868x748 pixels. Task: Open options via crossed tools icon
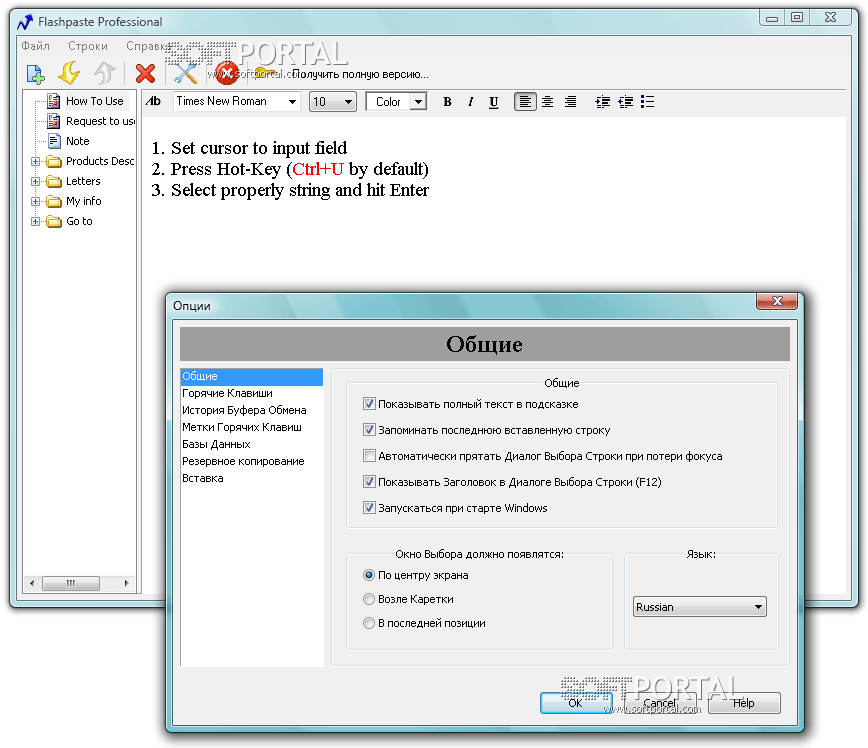point(185,74)
